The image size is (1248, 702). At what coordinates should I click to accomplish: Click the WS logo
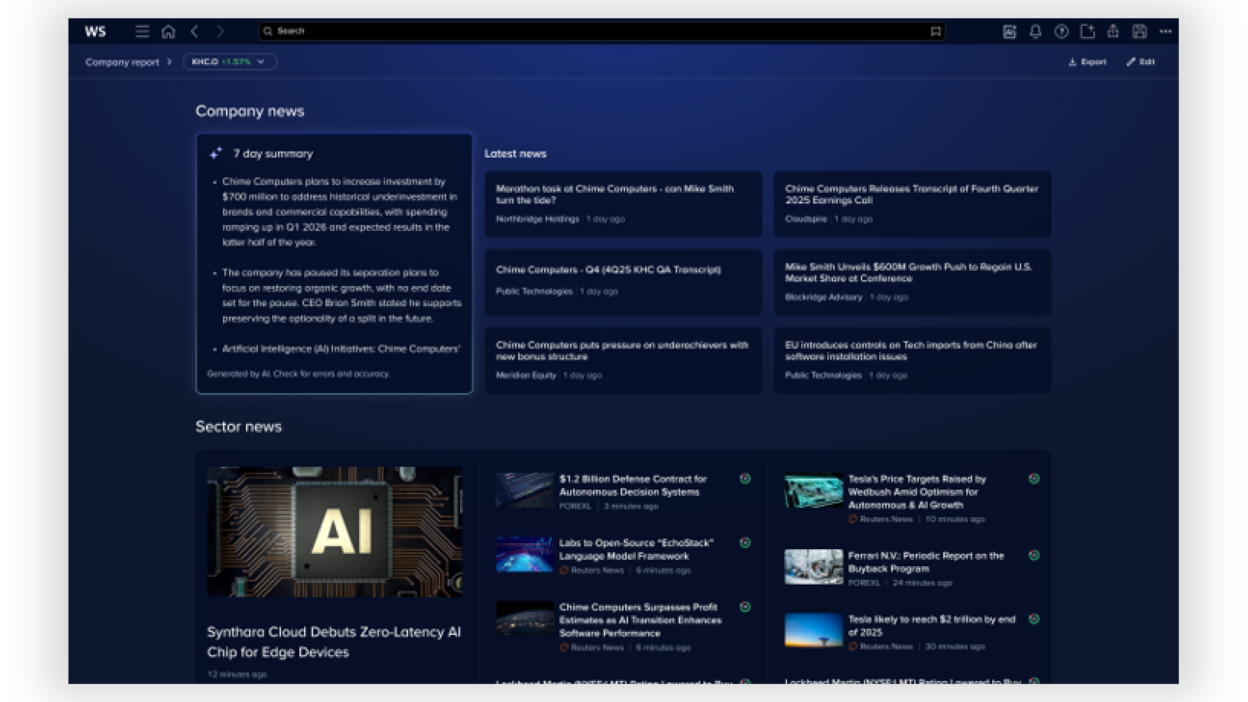96,31
